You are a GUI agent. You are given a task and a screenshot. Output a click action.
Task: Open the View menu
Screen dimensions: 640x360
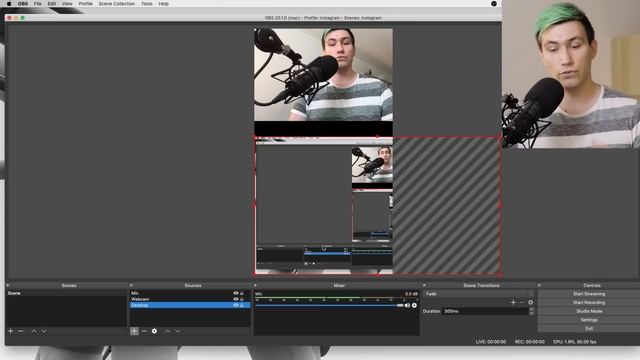click(67, 4)
